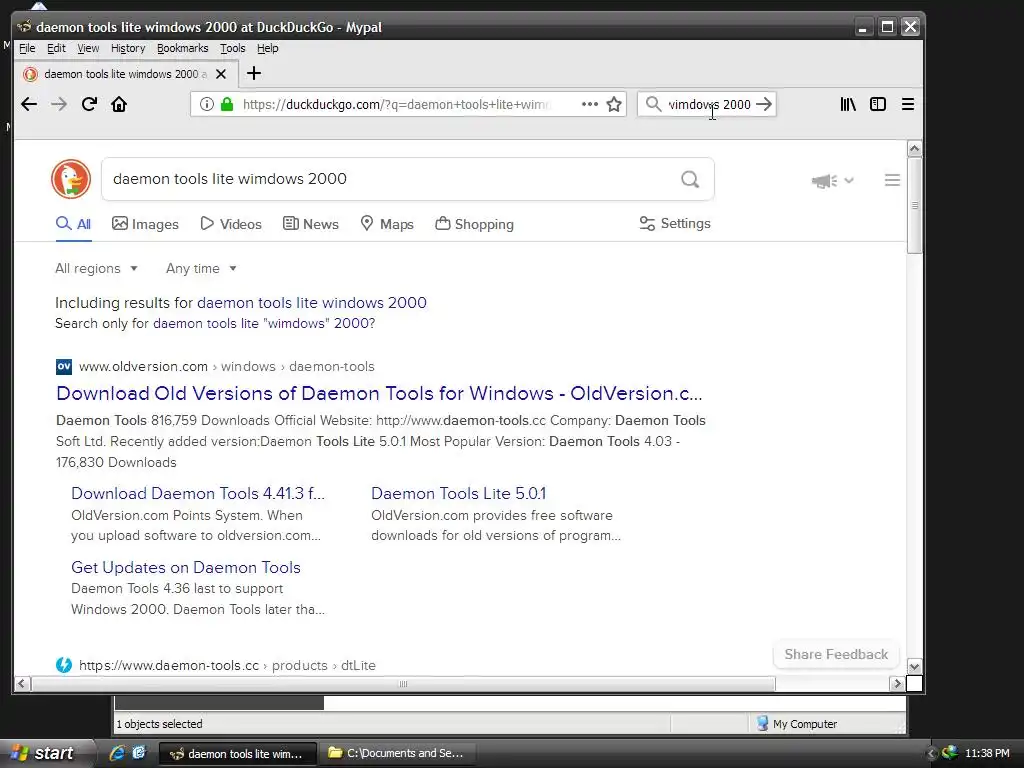Toggle the sidebar view icon
This screenshot has width=1024, height=768.
tap(878, 104)
